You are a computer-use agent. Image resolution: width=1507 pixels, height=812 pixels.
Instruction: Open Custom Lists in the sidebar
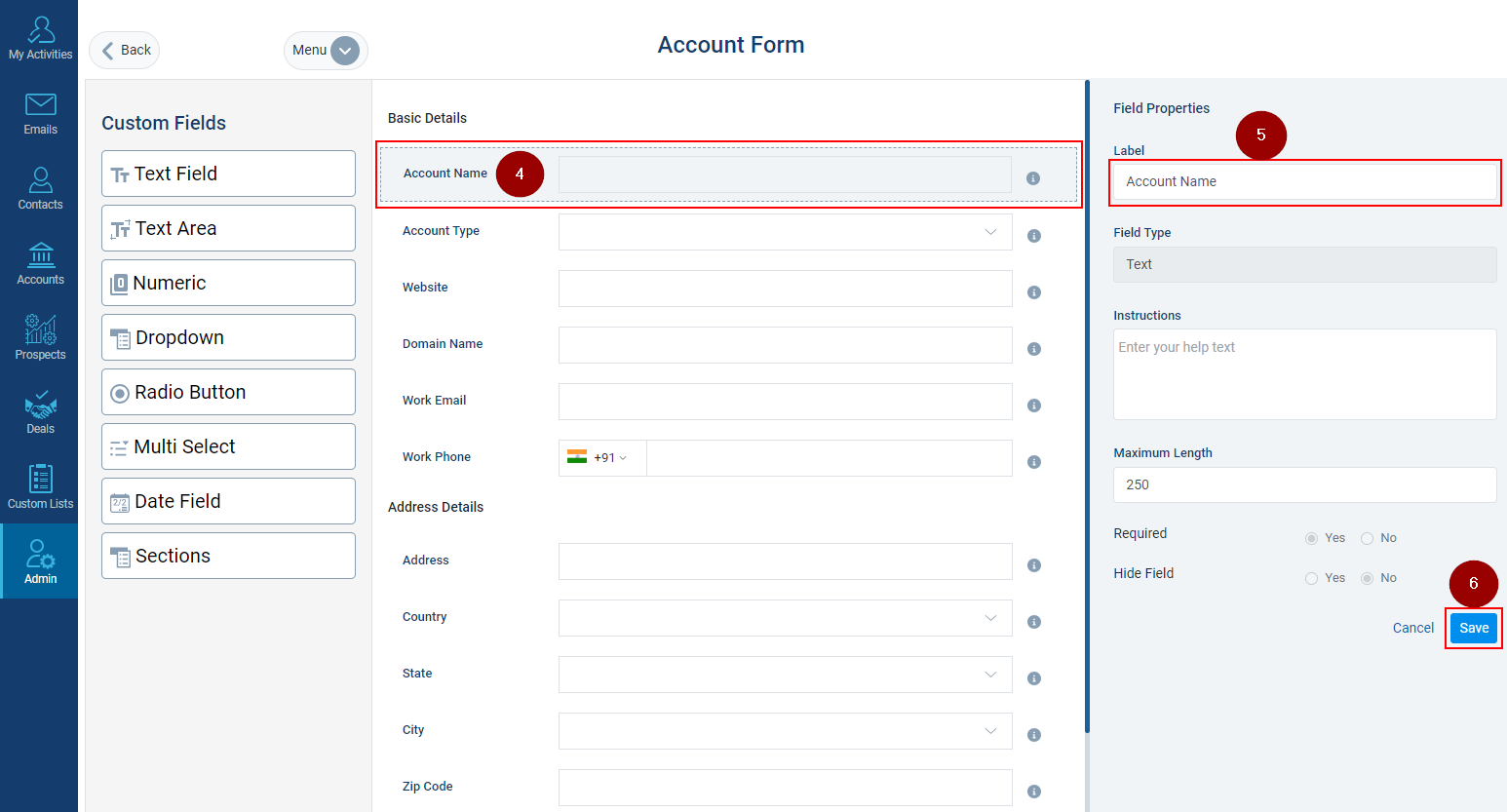(40, 487)
